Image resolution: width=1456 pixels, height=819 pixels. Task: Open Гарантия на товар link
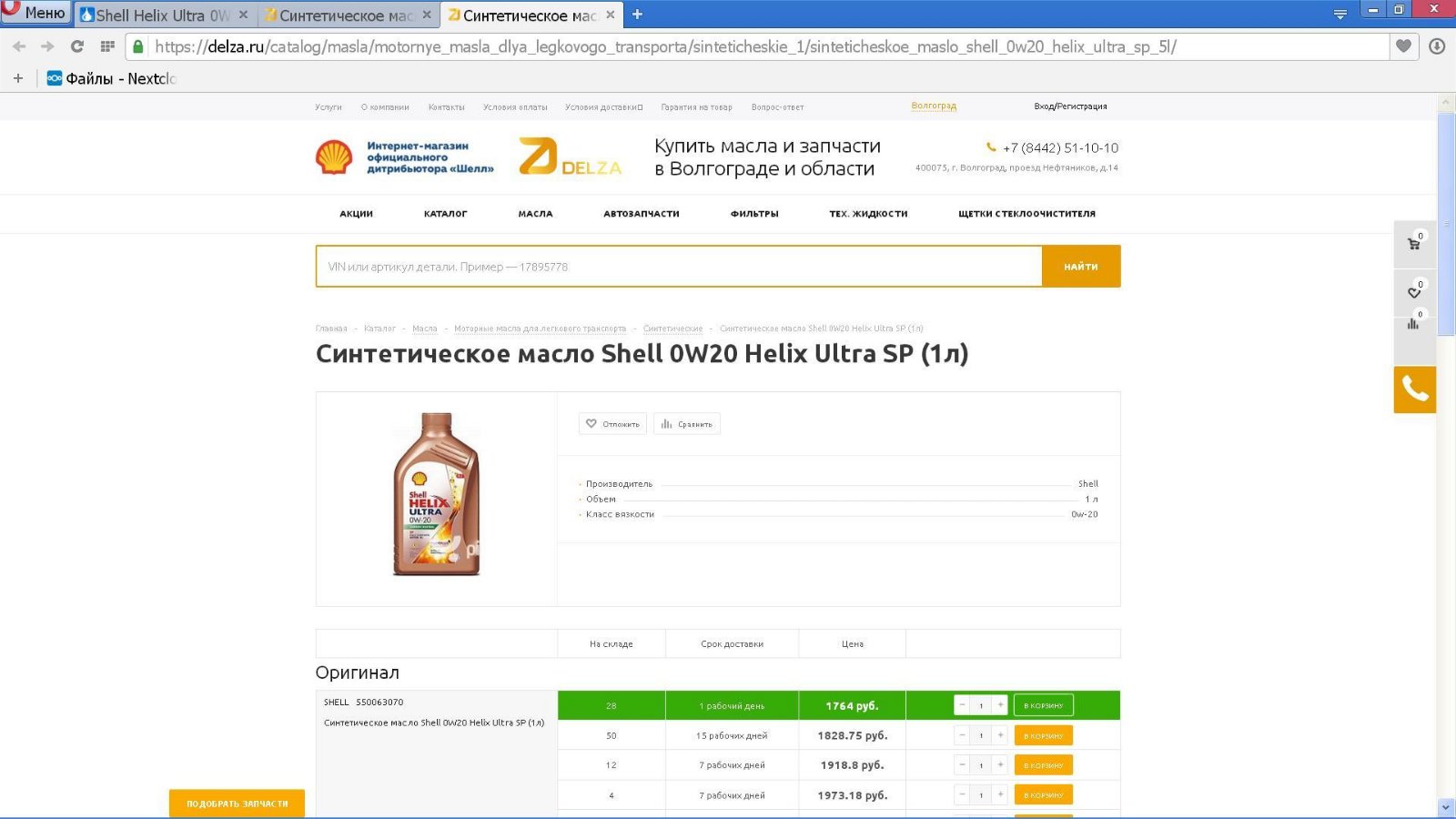[x=696, y=107]
